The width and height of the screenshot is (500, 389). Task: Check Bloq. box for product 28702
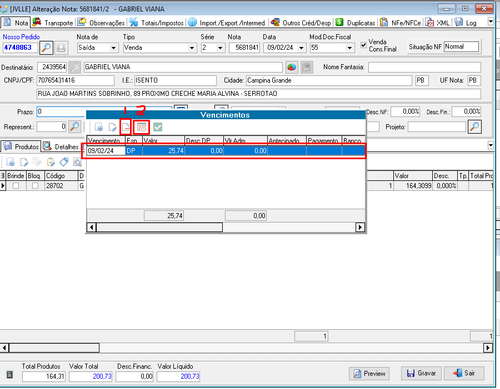pyautogui.click(x=35, y=186)
